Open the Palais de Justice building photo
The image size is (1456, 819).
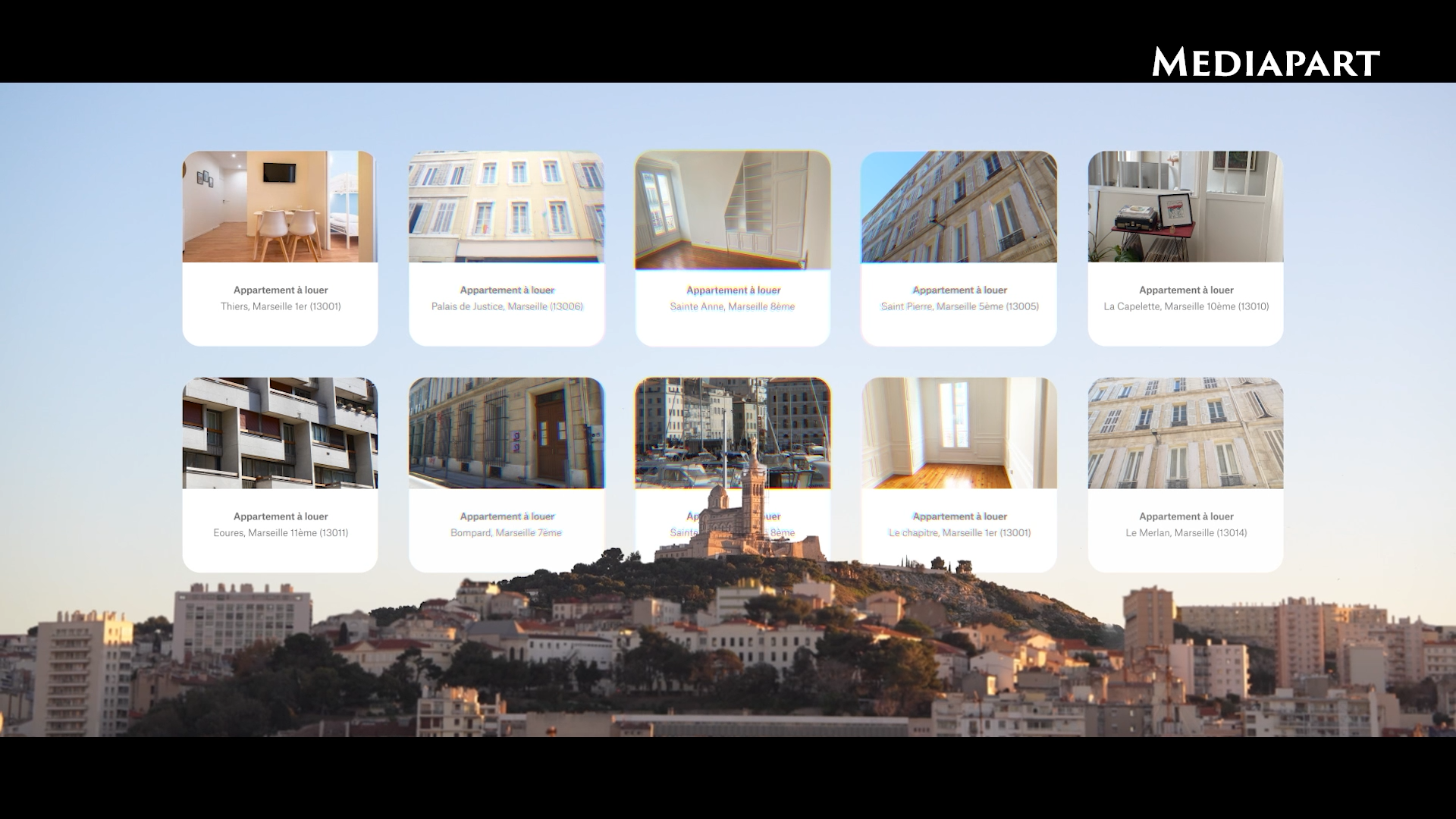tap(507, 206)
